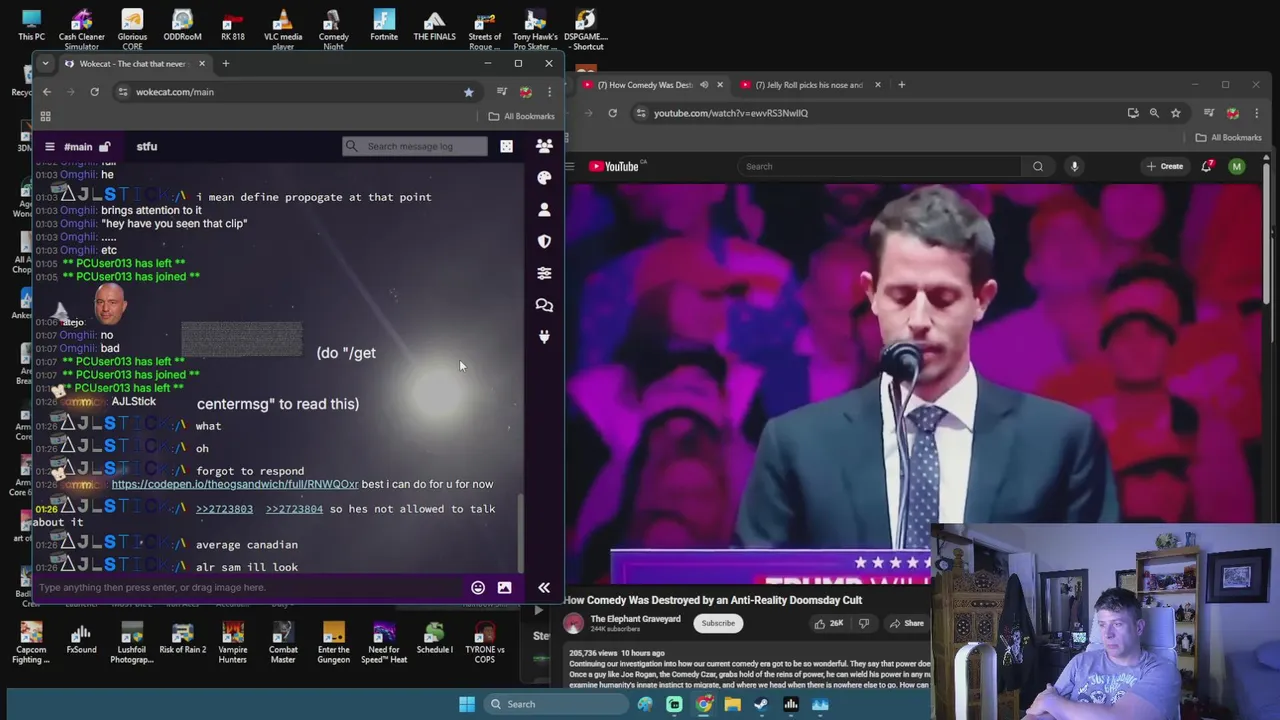
Task: Click the Wokecat message input box
Action: click(250, 587)
